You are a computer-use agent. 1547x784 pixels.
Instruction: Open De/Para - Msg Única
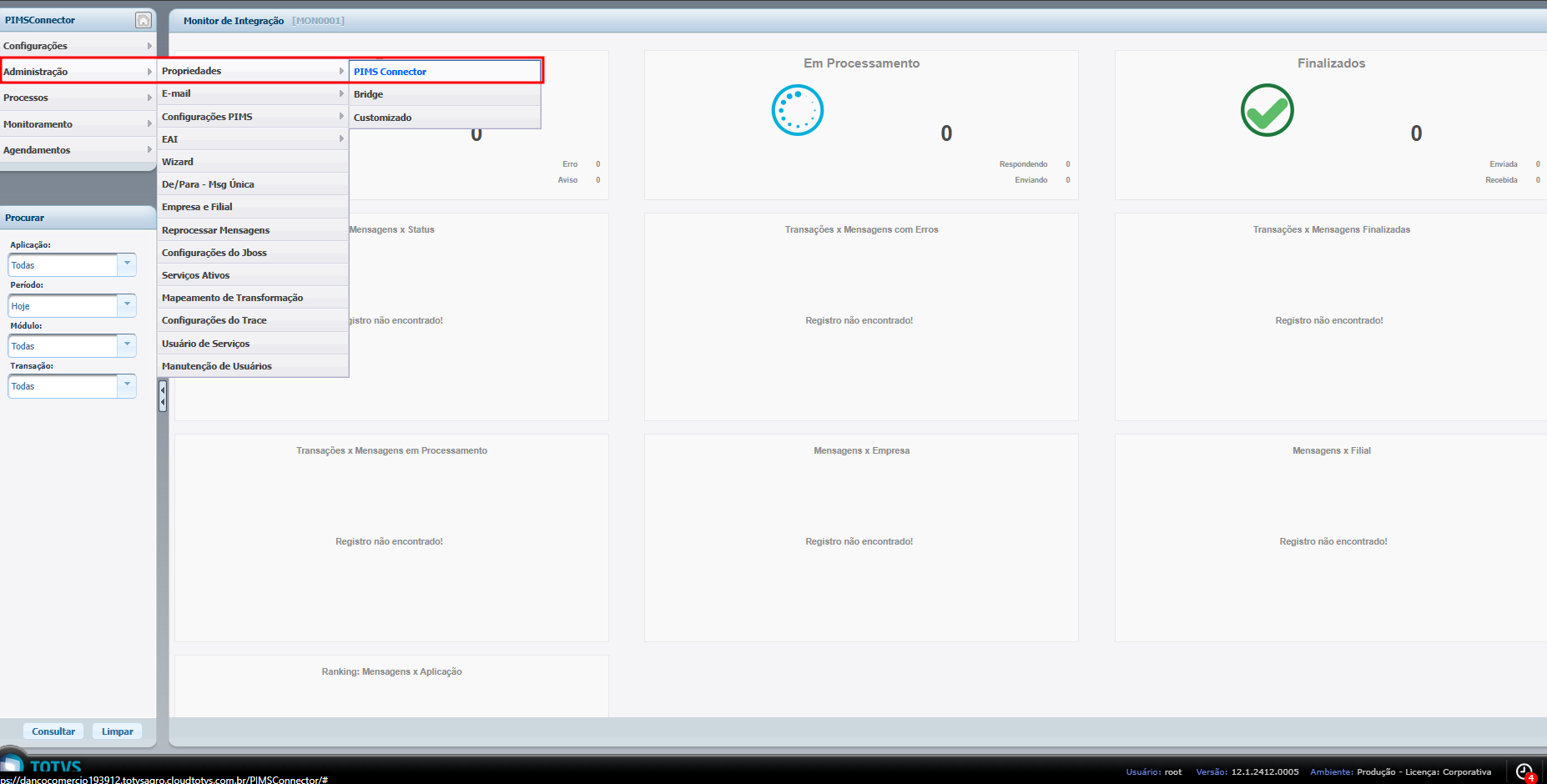click(253, 184)
